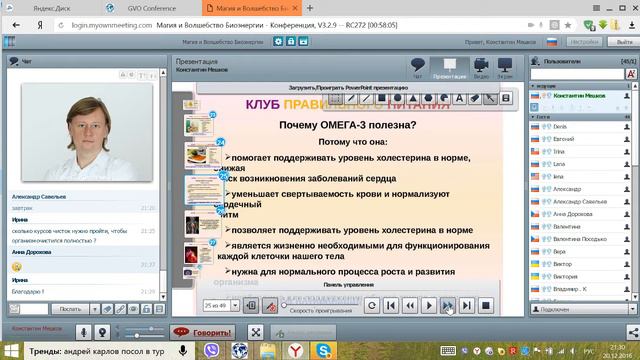Click the save icon in chat toolbar

tap(159, 309)
